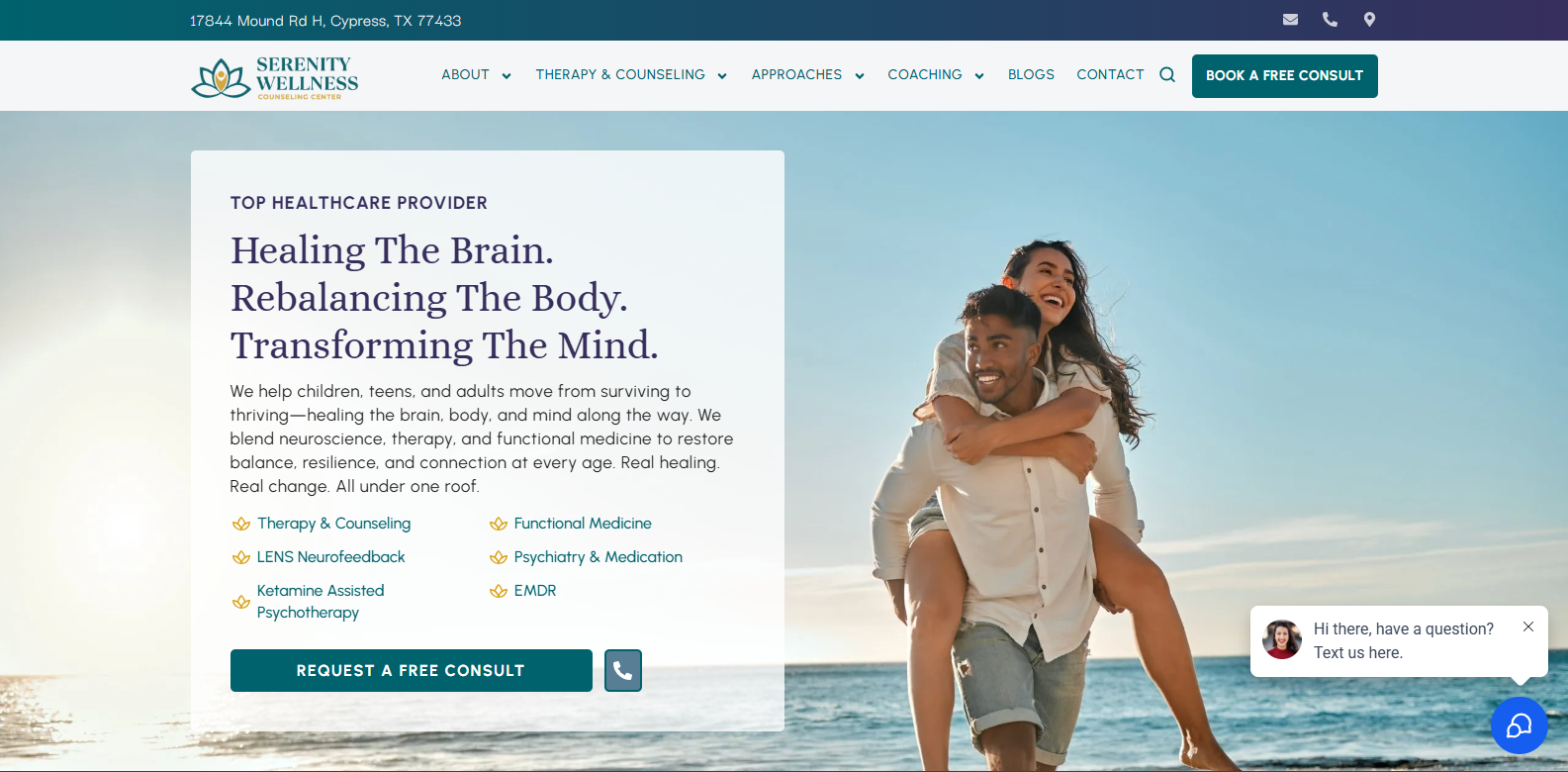Click the phone icon button beside Request consult

[x=623, y=671]
